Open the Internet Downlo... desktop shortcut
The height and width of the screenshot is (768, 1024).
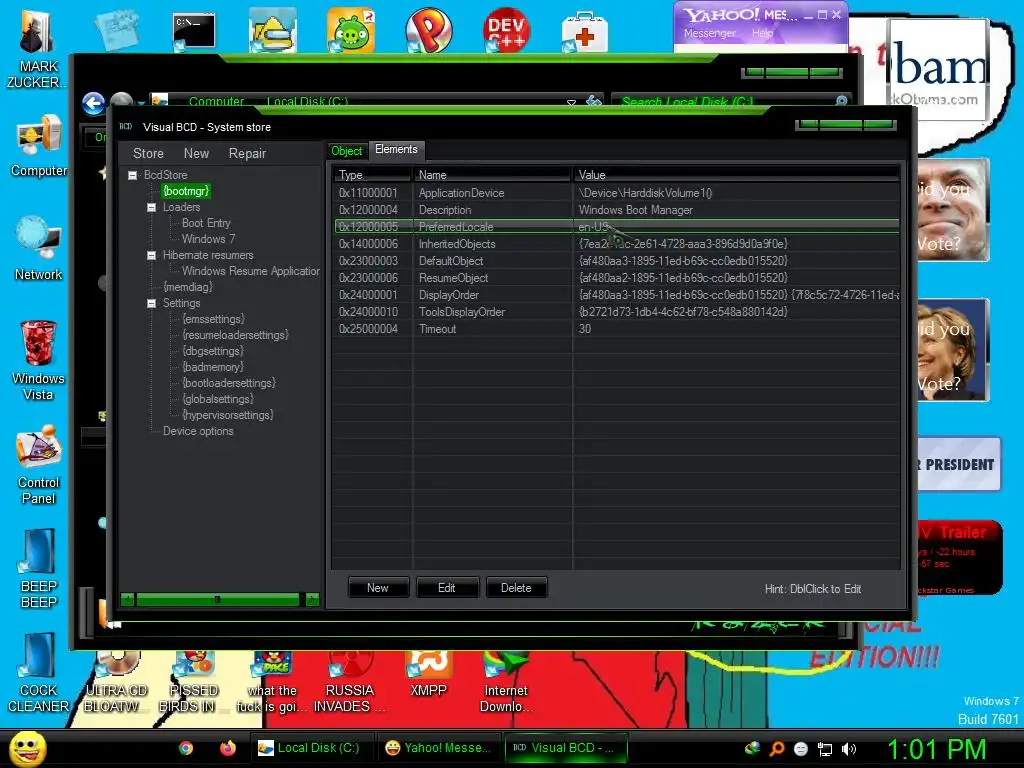[x=506, y=682]
